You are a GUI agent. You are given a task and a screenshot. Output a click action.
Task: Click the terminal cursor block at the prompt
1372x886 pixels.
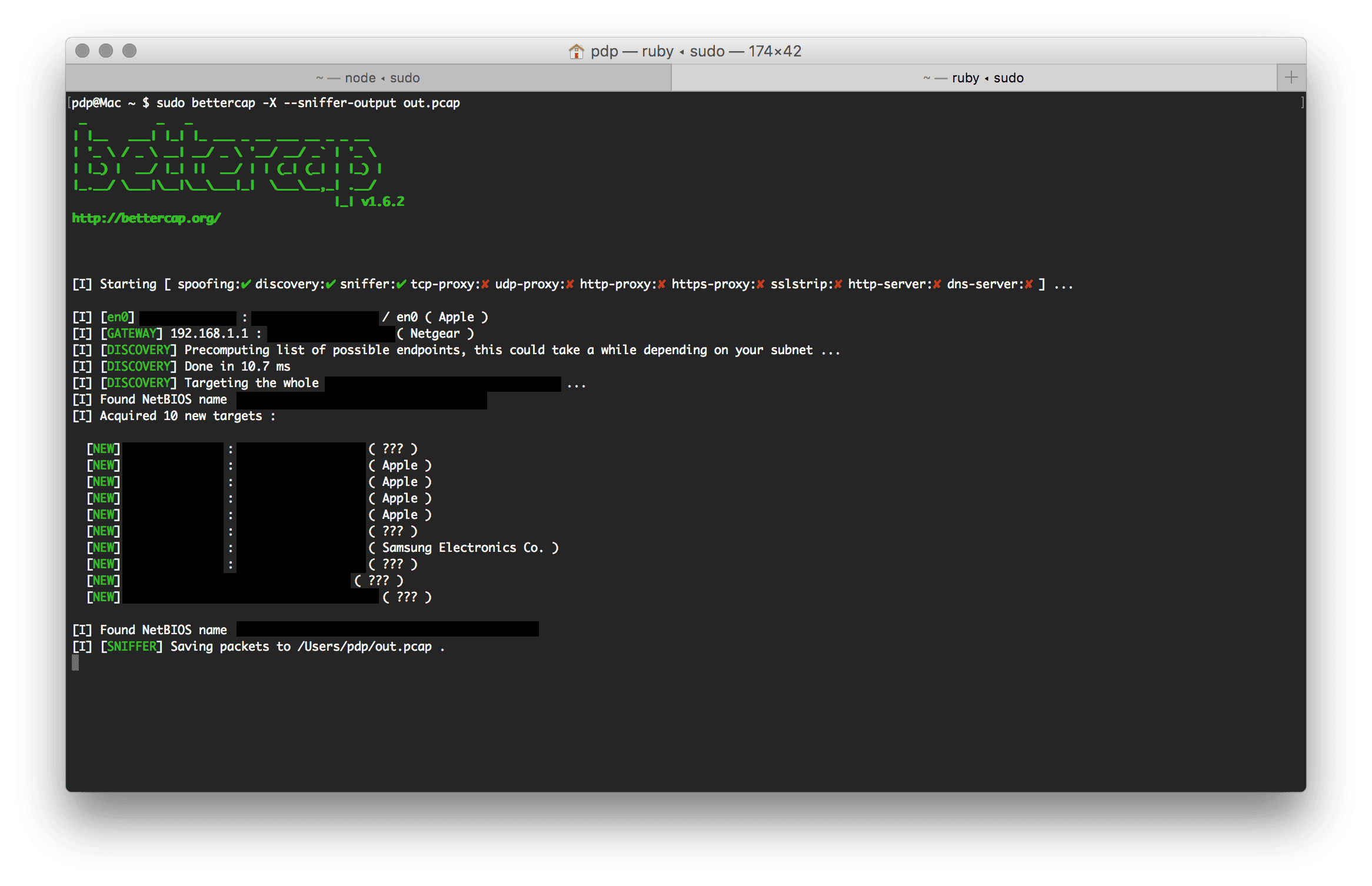tap(75, 663)
